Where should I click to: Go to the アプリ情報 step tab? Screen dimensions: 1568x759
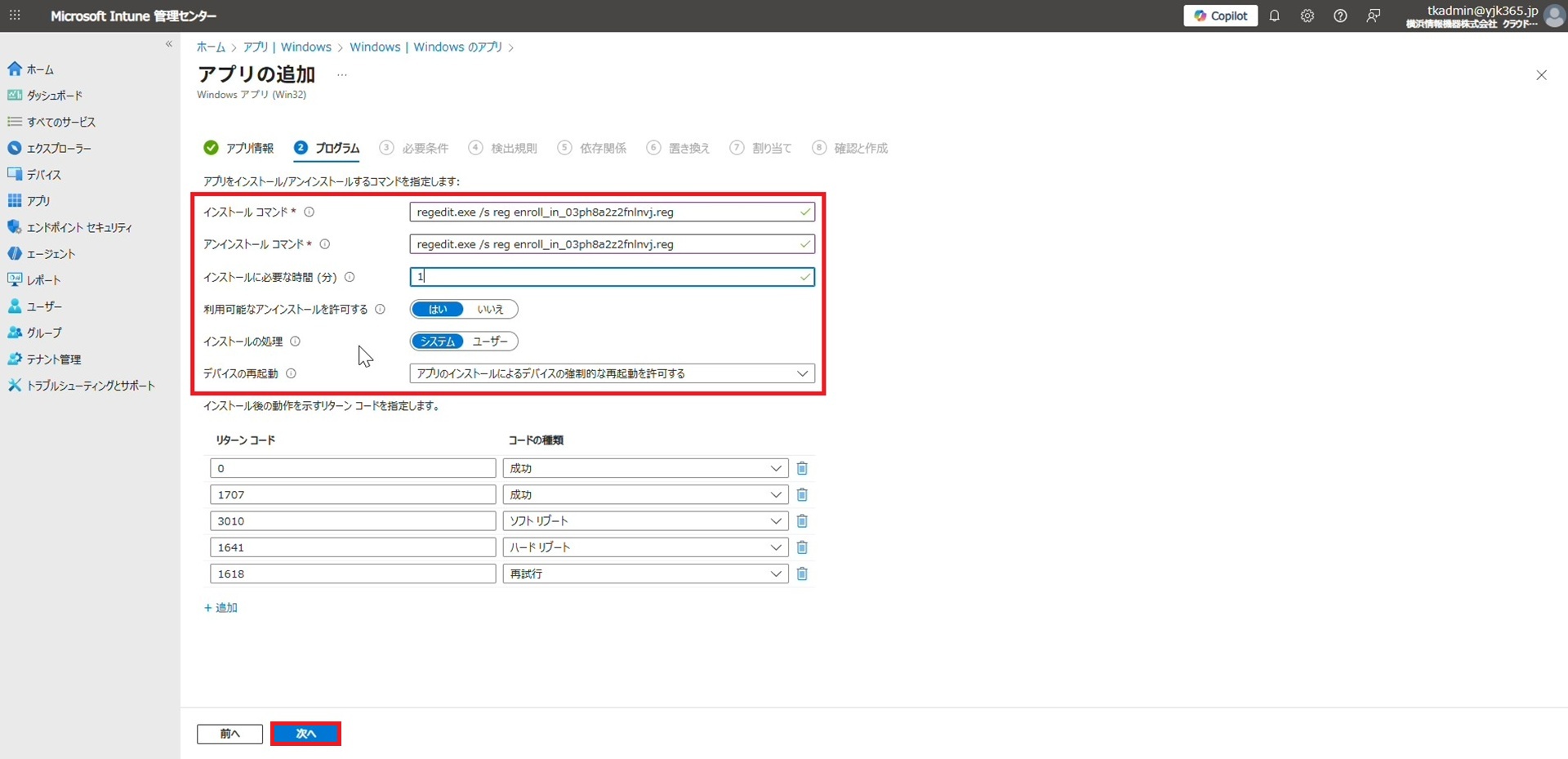pos(239,148)
